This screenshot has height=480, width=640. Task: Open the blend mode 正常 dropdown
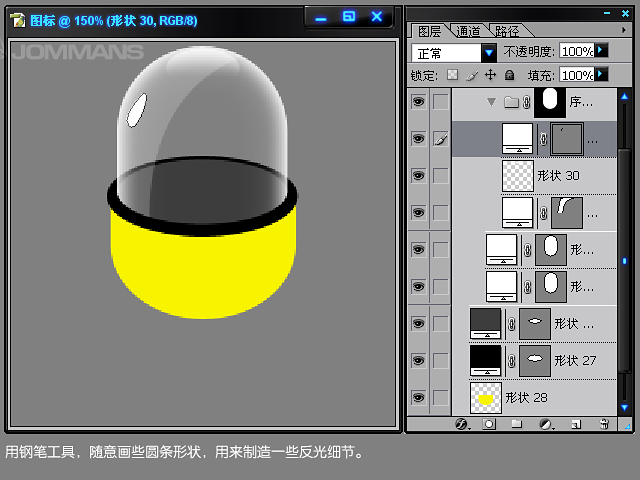point(489,52)
